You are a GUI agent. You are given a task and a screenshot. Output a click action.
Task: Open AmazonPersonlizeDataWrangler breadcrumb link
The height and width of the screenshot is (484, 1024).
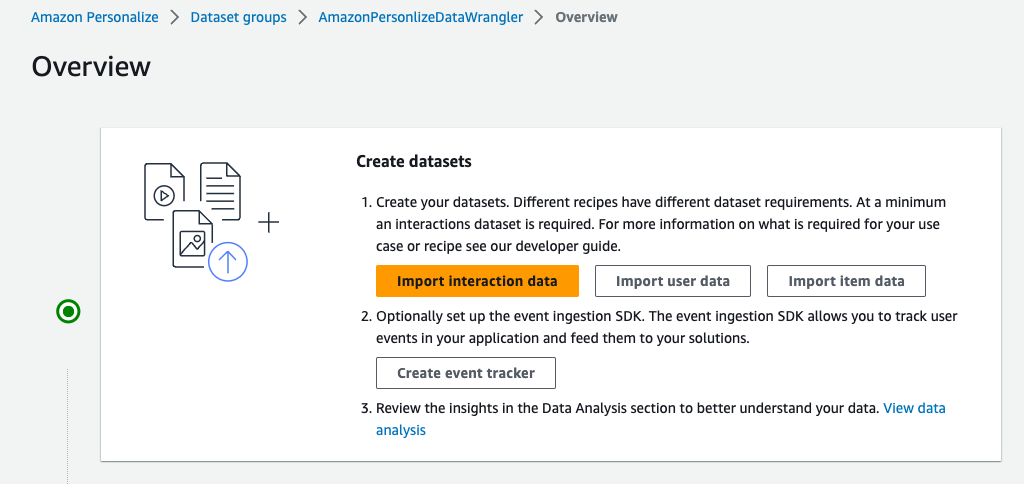coord(420,17)
